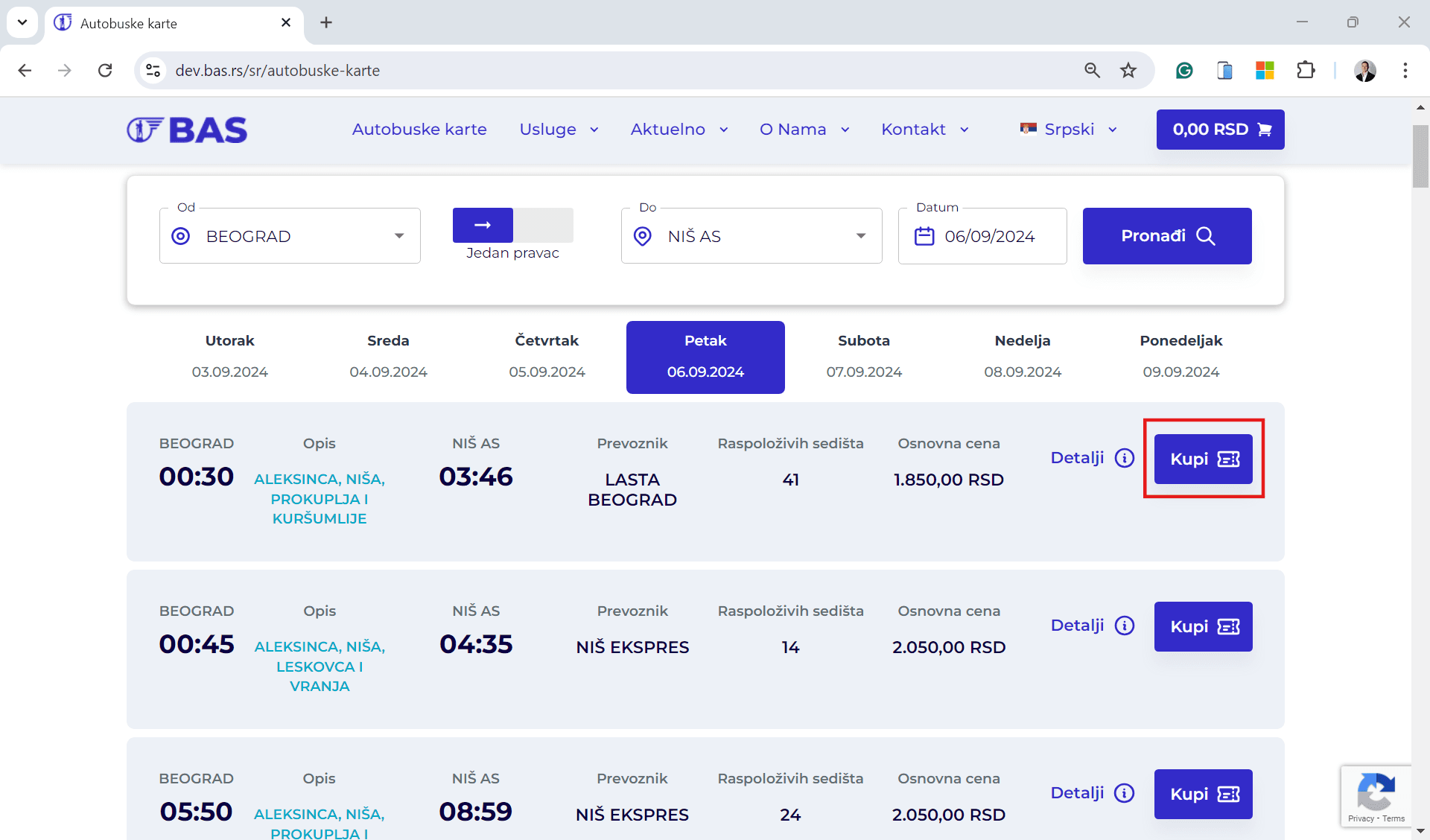Buy ticket for the 00:45 NIŠ EKSPRES departure
1430x840 pixels.
click(1204, 626)
